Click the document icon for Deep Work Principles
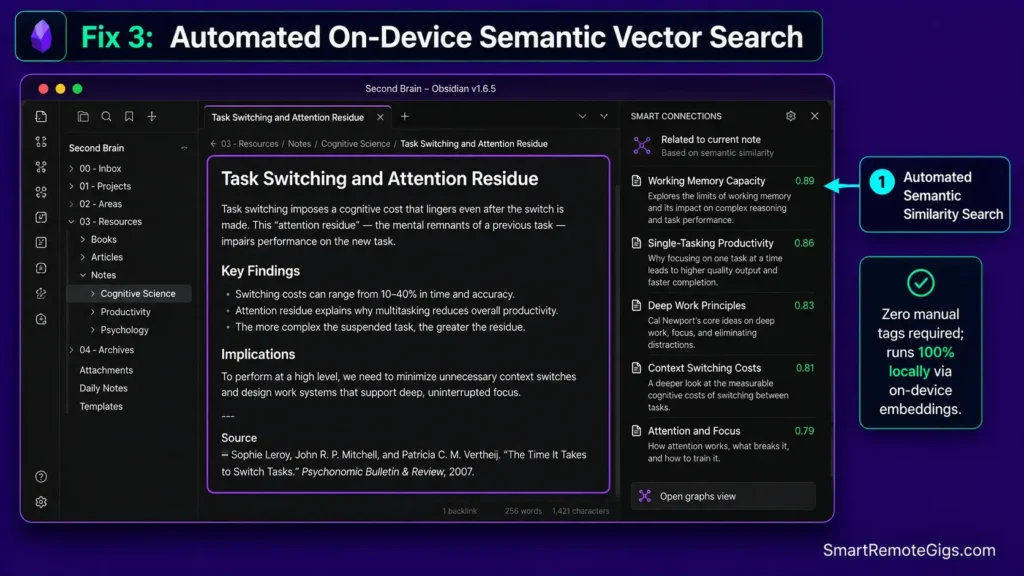Viewport: 1024px width, 576px height. (x=636, y=306)
